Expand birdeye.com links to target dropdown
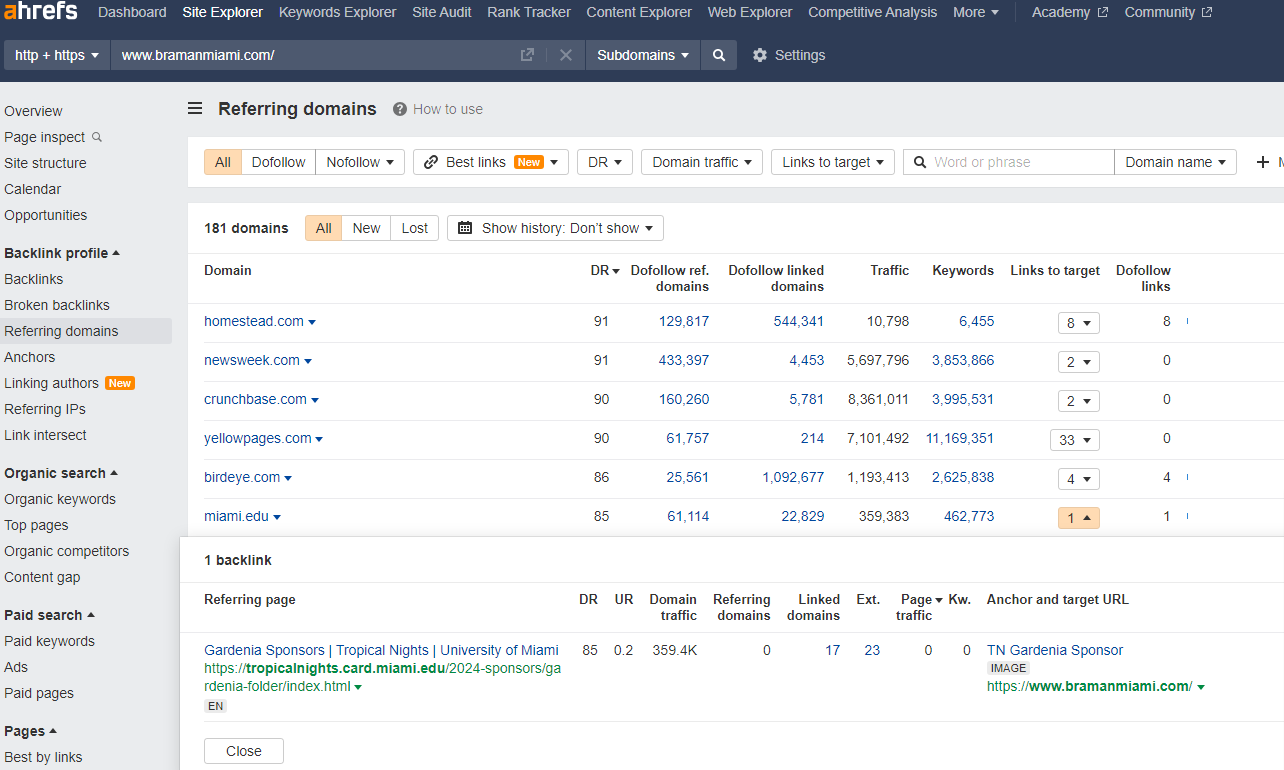Viewport: 1284px width, 770px height. tap(1078, 479)
